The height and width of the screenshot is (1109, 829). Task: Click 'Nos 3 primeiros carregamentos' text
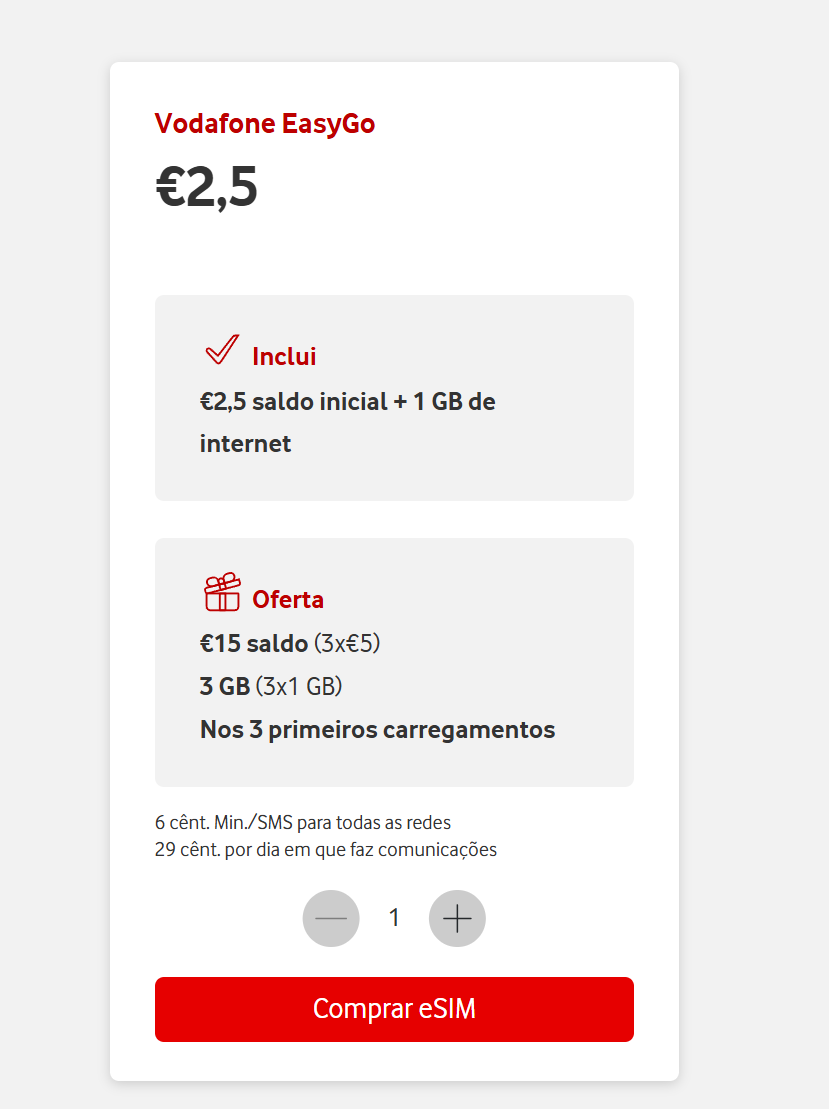coord(377,730)
